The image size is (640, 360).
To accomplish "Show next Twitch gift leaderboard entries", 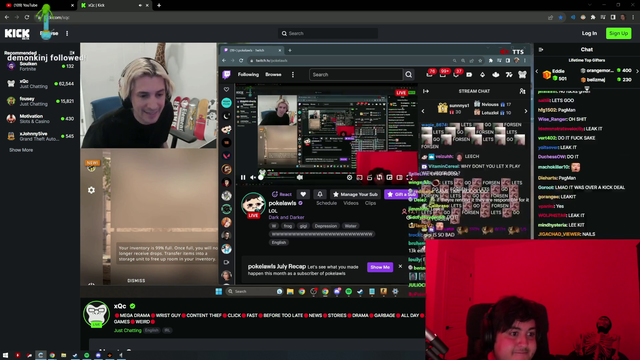I will (526, 111).
